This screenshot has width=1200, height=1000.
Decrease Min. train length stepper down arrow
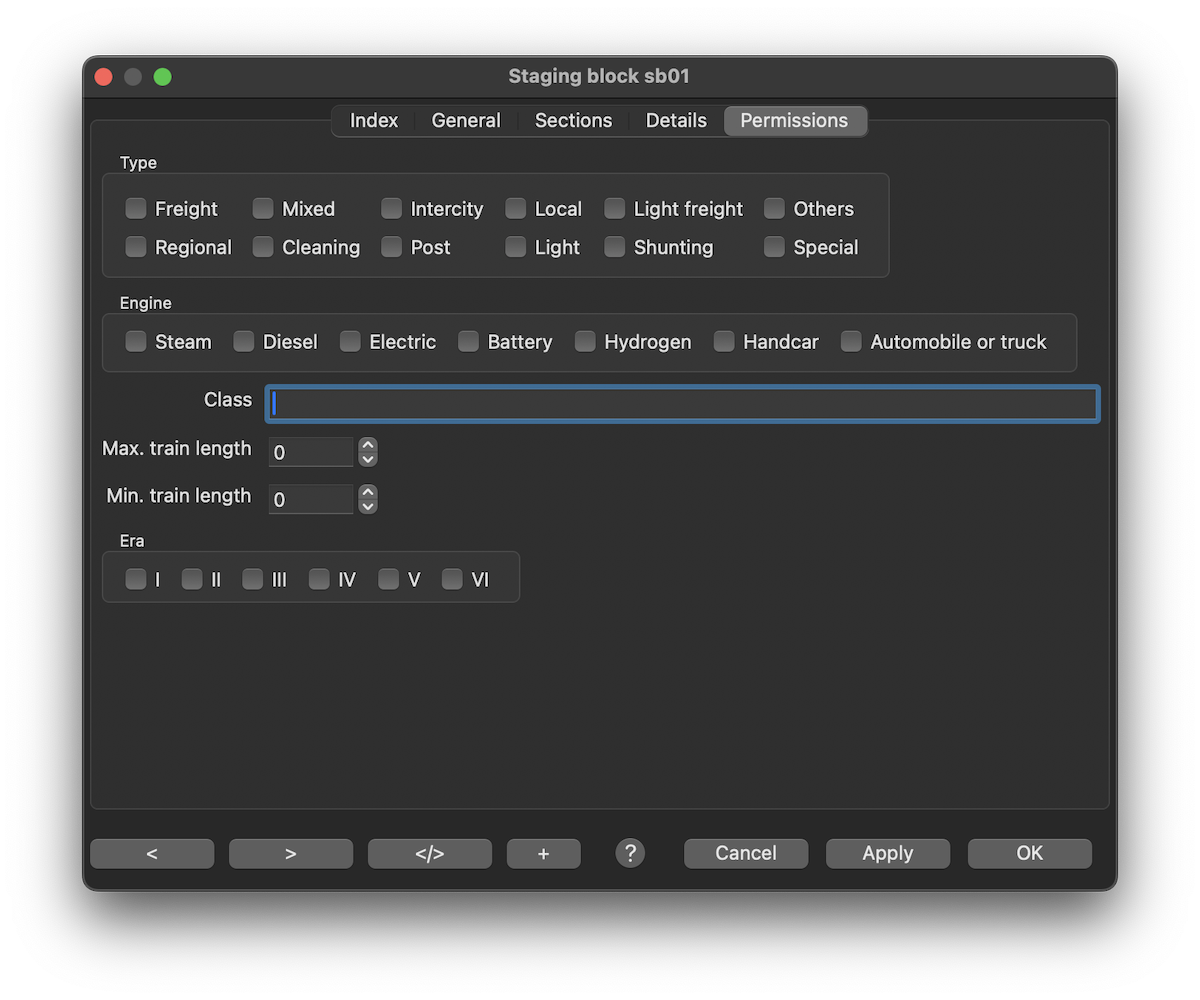click(368, 506)
